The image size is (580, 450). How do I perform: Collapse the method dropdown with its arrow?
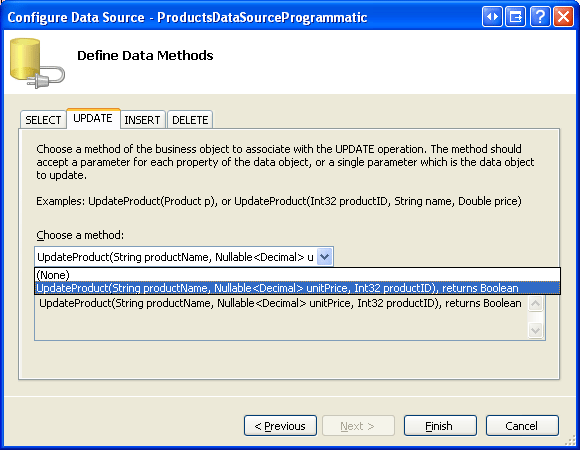click(x=324, y=257)
